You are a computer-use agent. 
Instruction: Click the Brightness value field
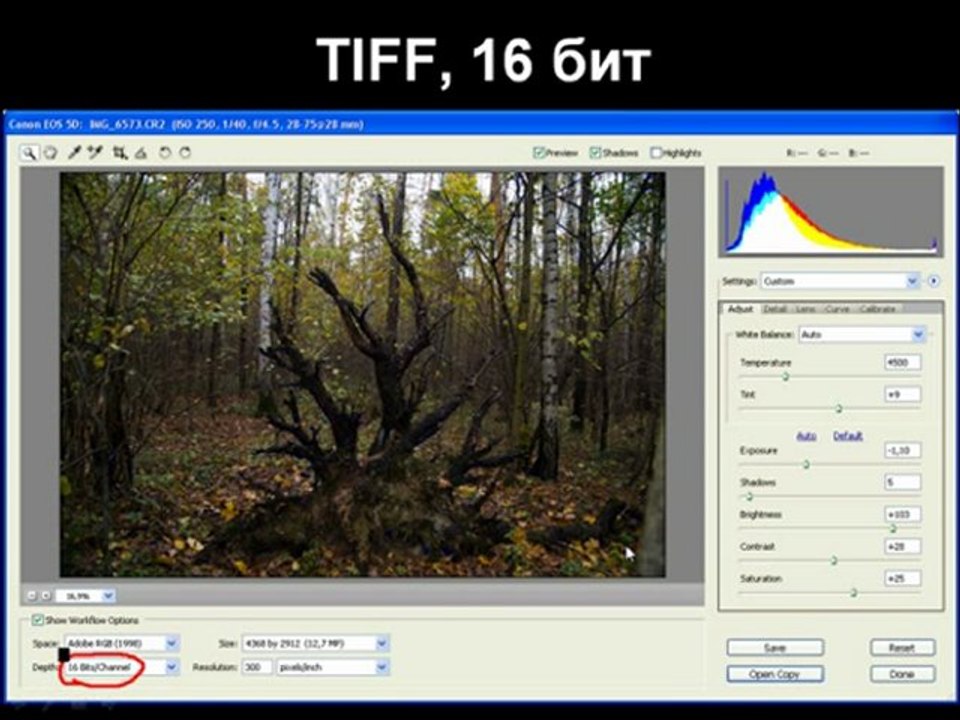902,514
